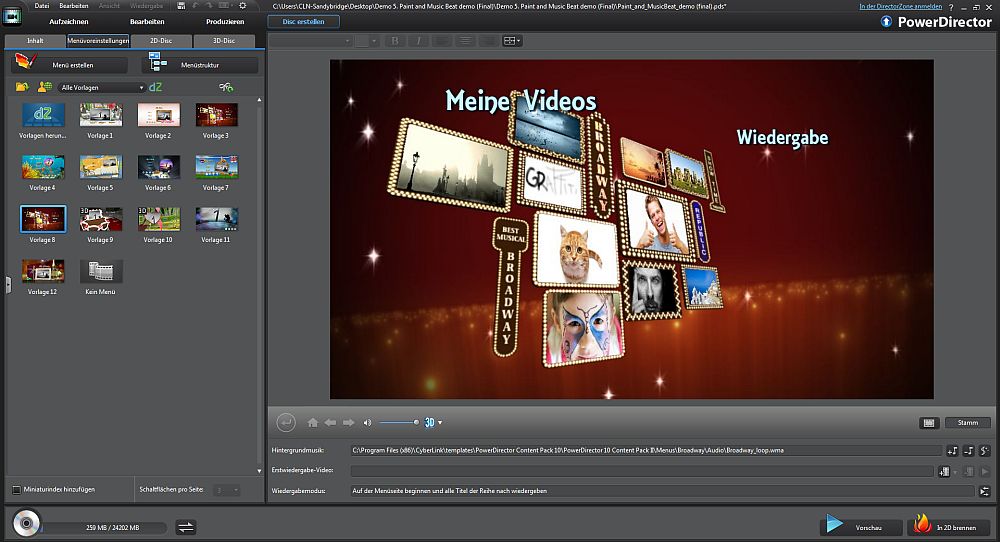Click the redo arrow icon in top bar

pos(209,6)
